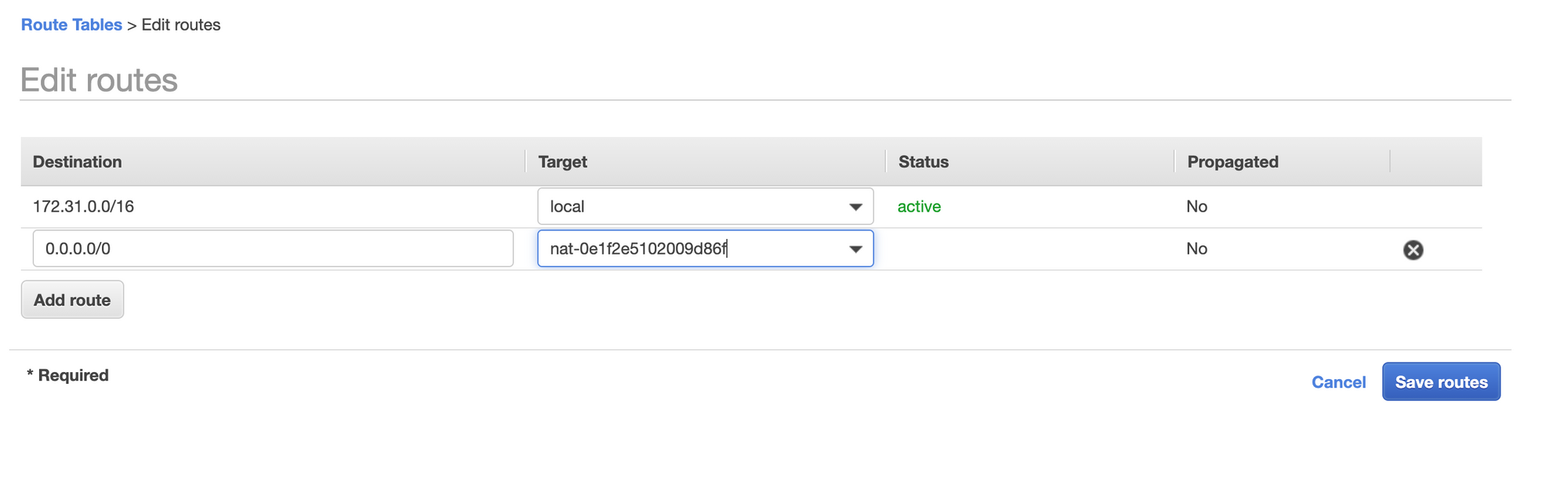Click the Destination column header
This screenshot has width=1568, height=477.
78,162
